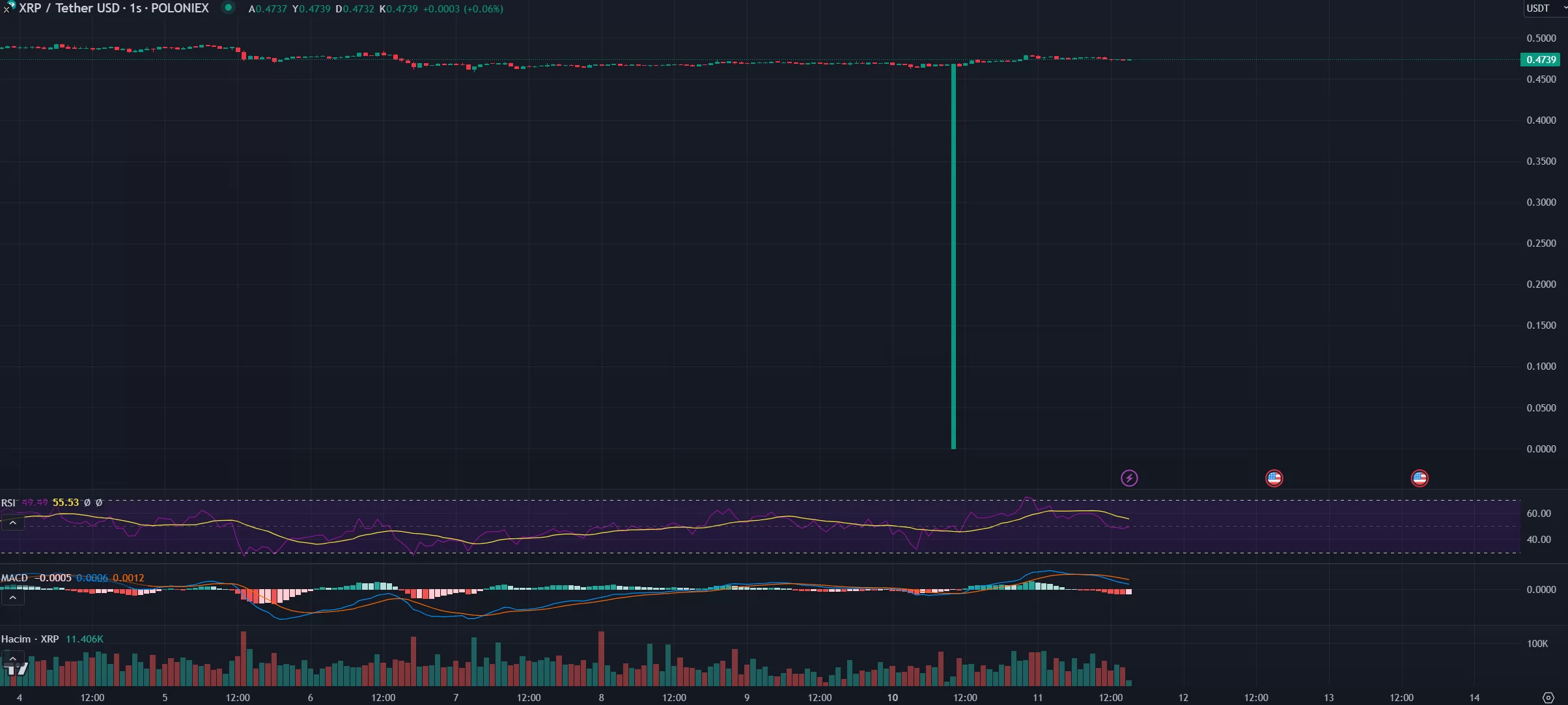Click the 0.4739 current price label
This screenshot has width=1568, height=705.
tap(1541, 59)
